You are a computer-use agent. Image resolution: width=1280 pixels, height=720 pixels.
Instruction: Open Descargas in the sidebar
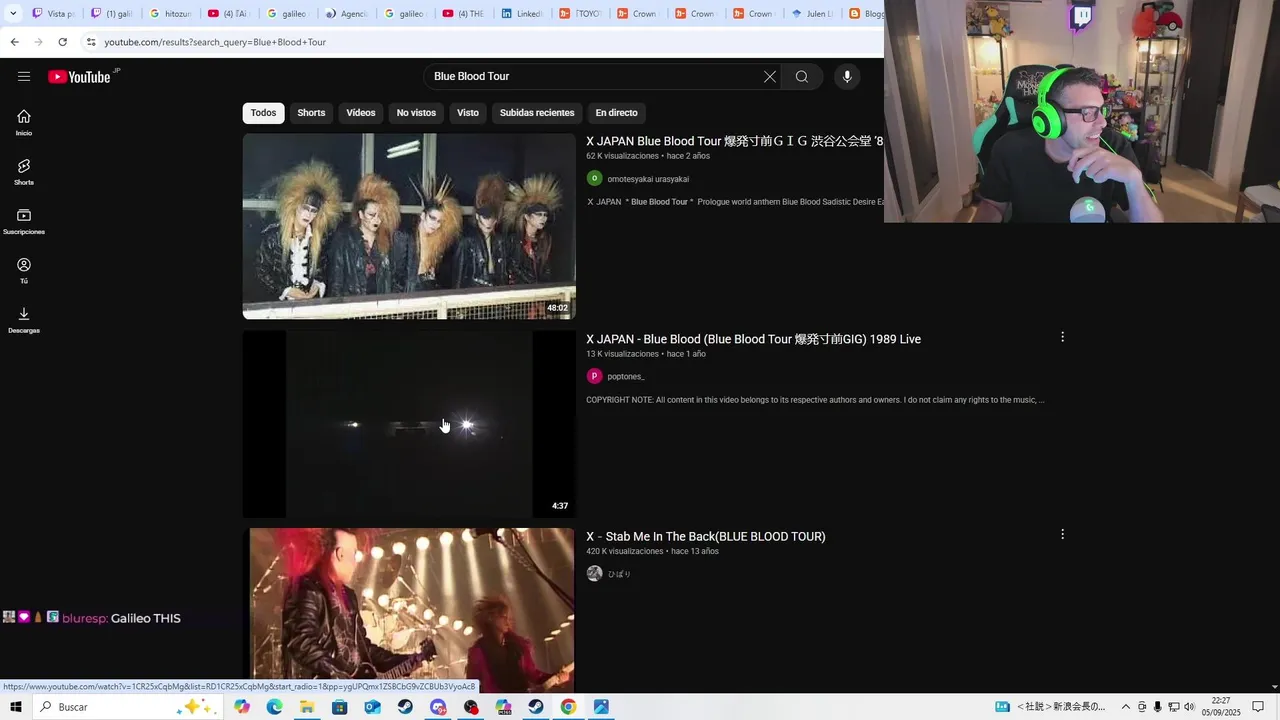pyautogui.click(x=24, y=320)
